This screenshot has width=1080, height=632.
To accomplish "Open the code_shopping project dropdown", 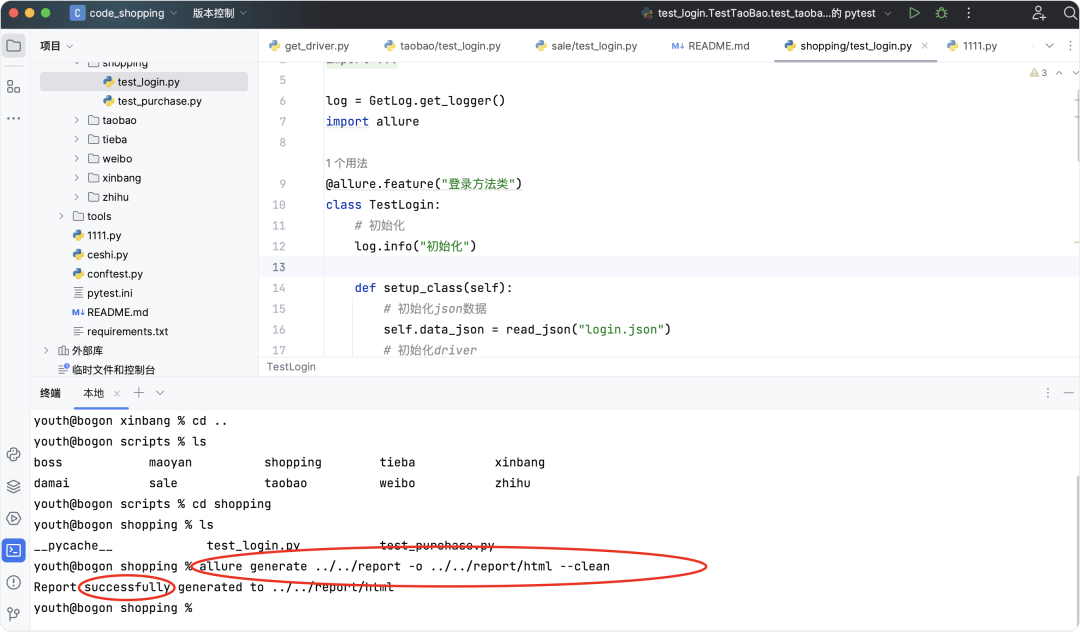I will tap(124, 13).
